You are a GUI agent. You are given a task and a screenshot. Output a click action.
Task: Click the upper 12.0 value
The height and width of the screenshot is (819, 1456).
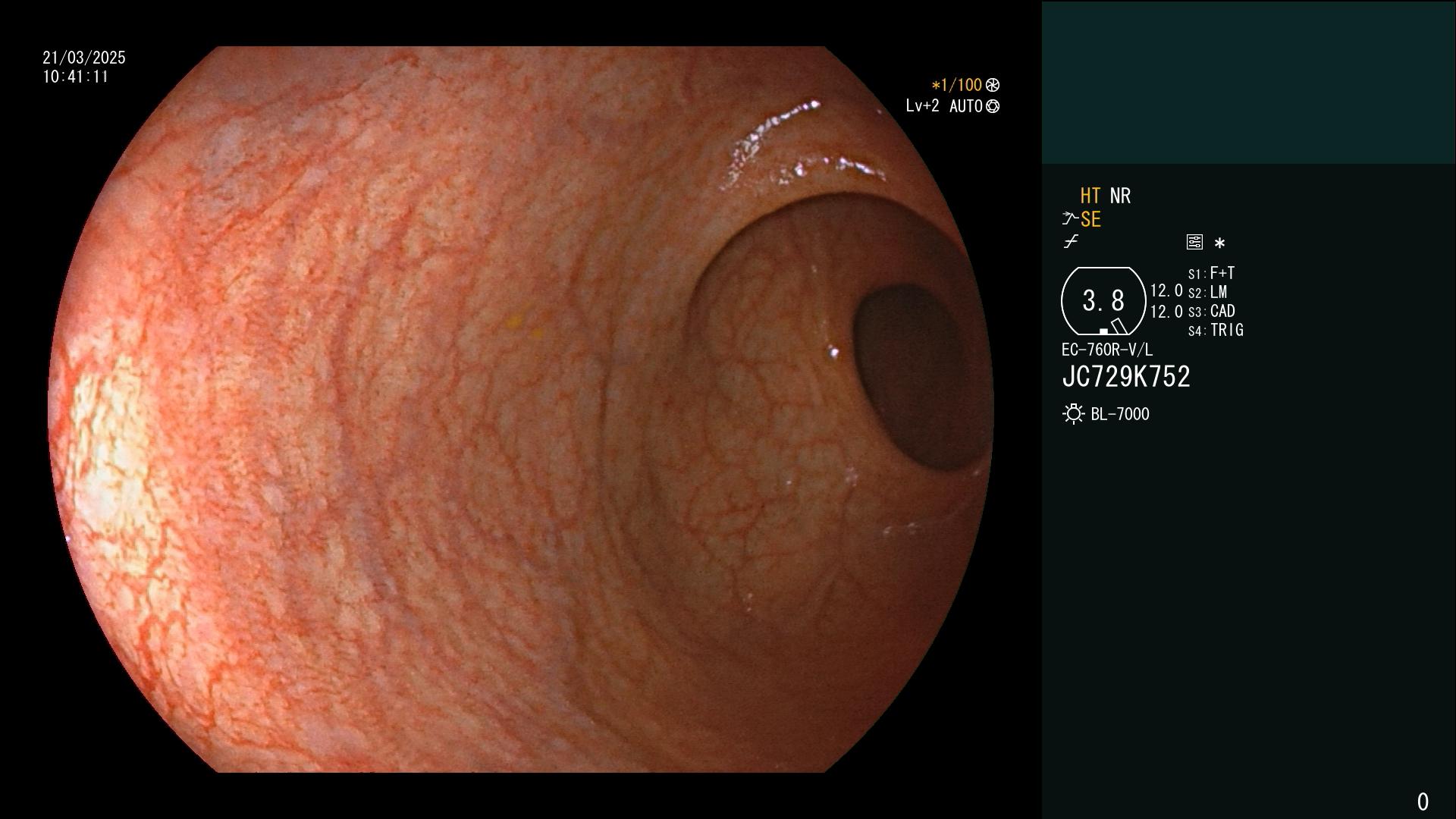[x=1166, y=290]
